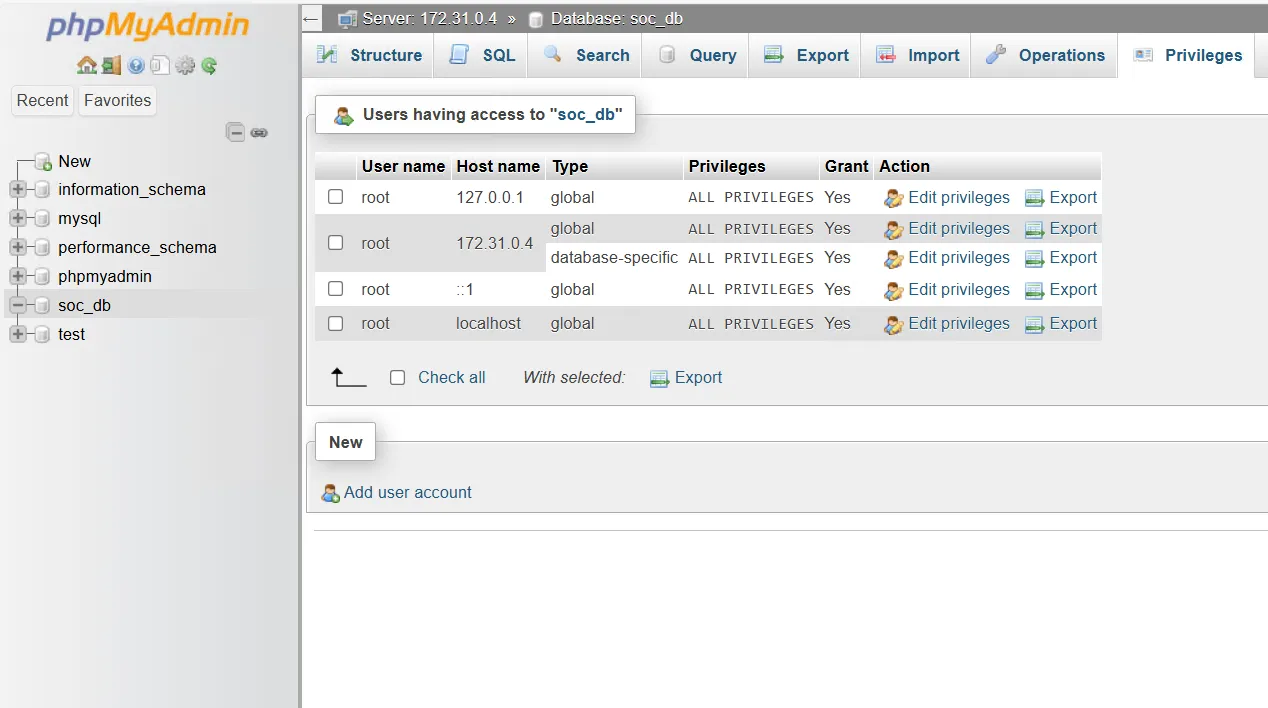The height and width of the screenshot is (708, 1268).
Task: Collapse the soc_db tree node
Action: [20, 305]
